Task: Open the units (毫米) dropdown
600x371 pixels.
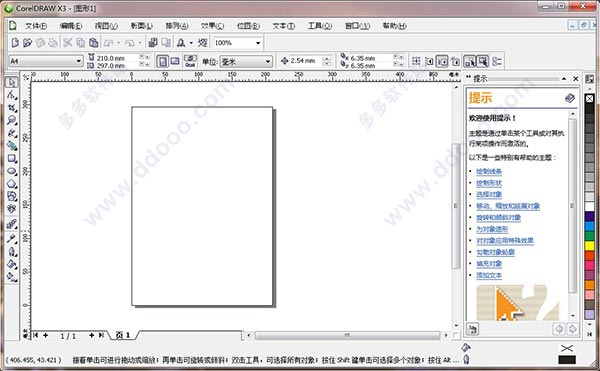Action: point(267,61)
